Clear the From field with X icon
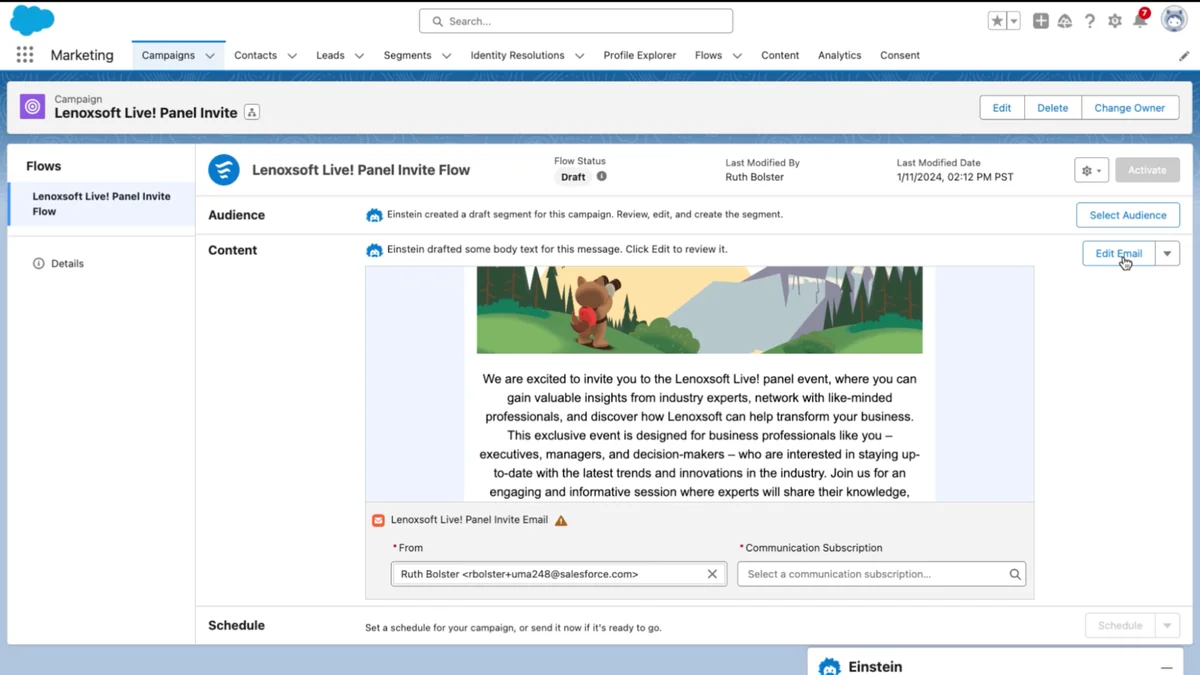 712,574
